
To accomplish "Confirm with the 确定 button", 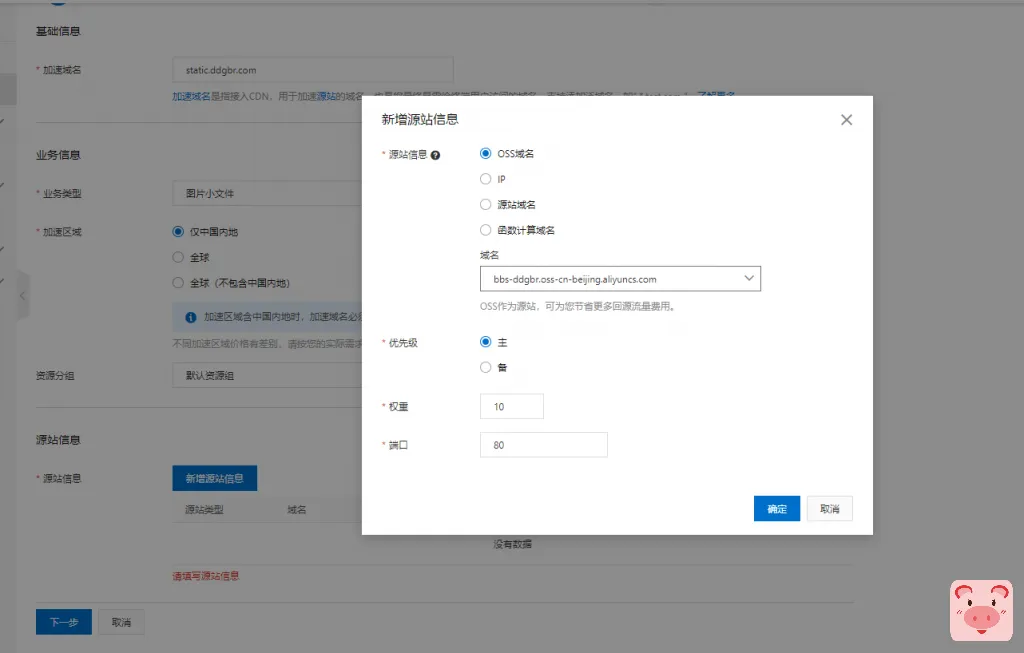I will coord(776,509).
